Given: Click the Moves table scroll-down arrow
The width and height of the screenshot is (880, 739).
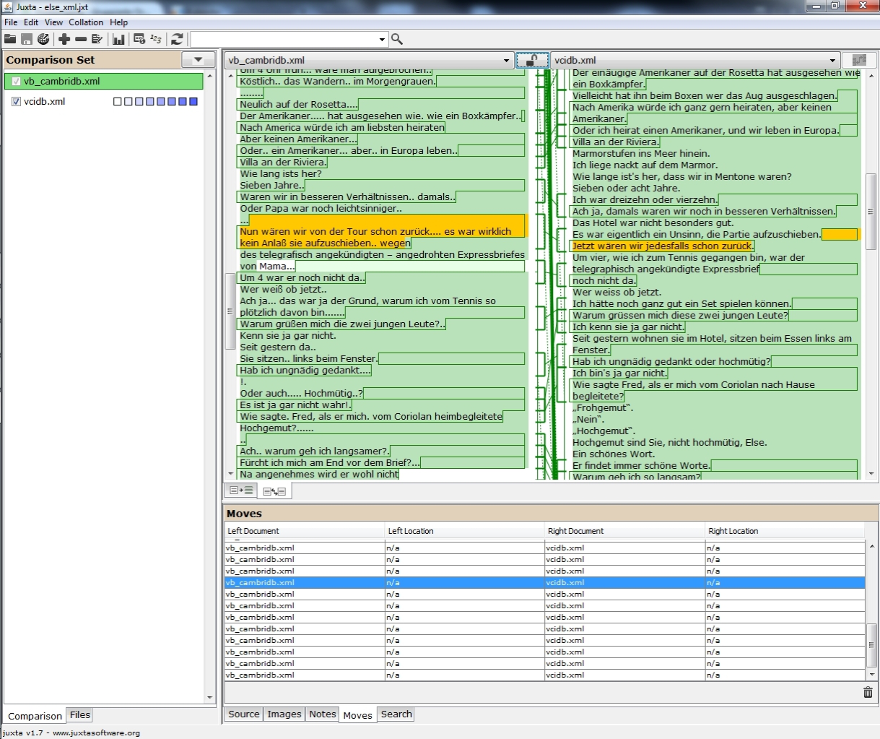Looking at the screenshot, I should tap(872, 675).
